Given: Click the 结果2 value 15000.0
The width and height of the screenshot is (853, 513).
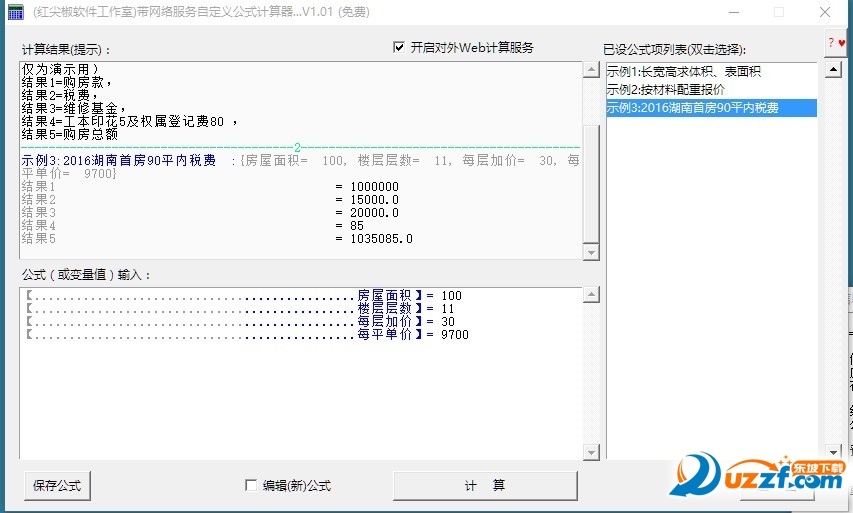Looking at the screenshot, I should [374, 200].
